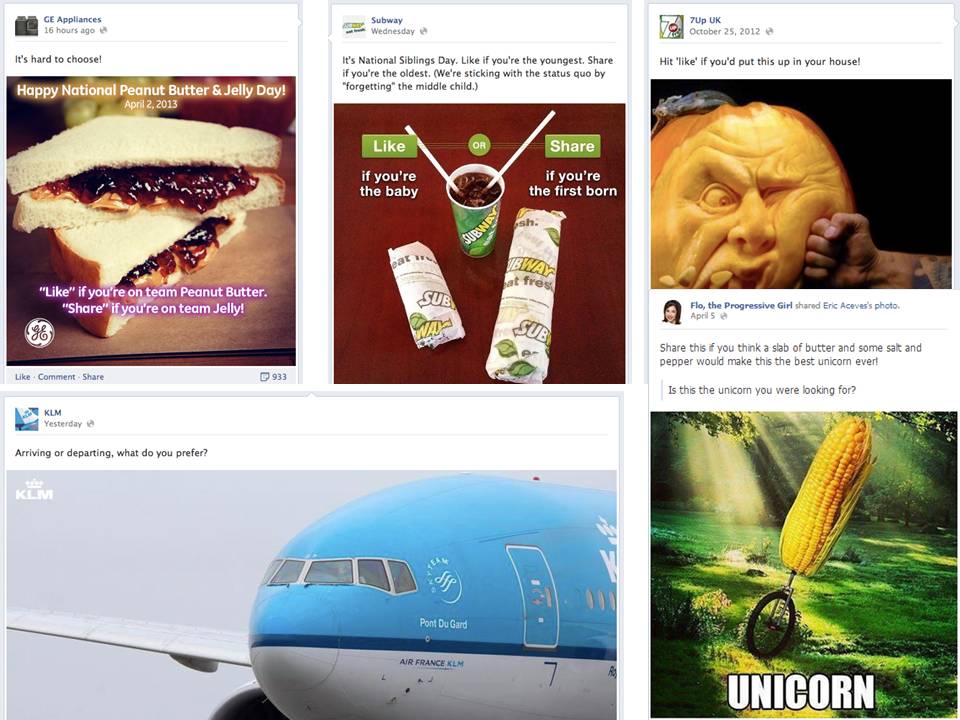Click the Subway page logo avatar
Viewport: 960px width, 720px height.
[353, 26]
